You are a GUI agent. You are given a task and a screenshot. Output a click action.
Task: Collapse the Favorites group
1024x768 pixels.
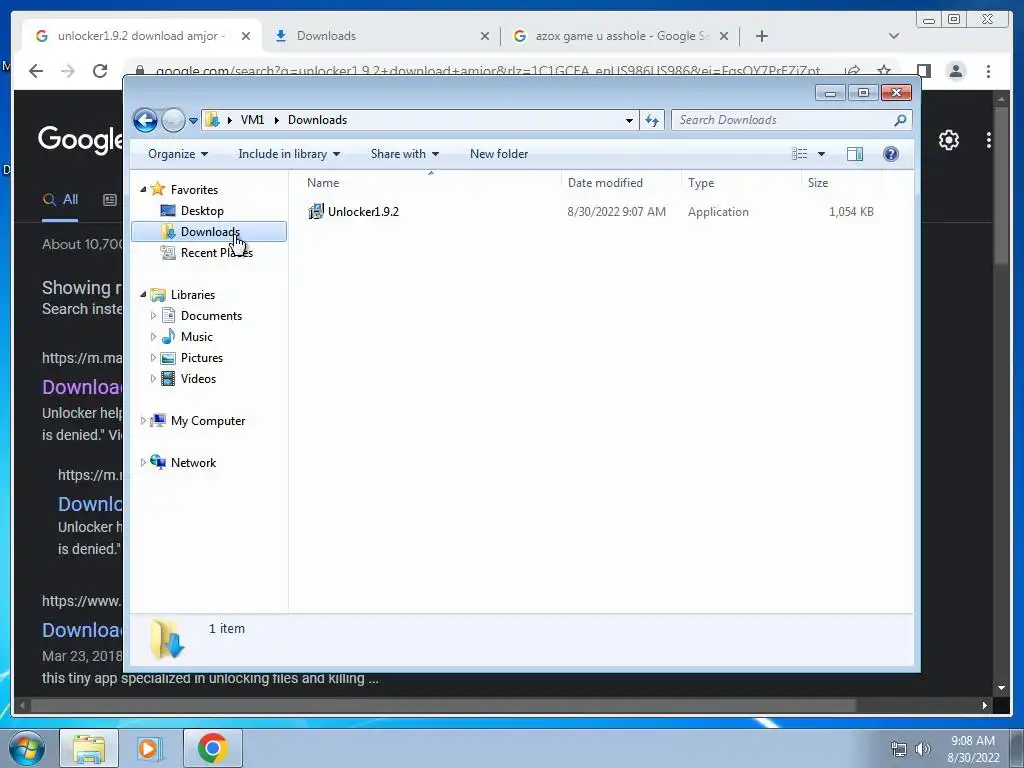pyautogui.click(x=143, y=189)
